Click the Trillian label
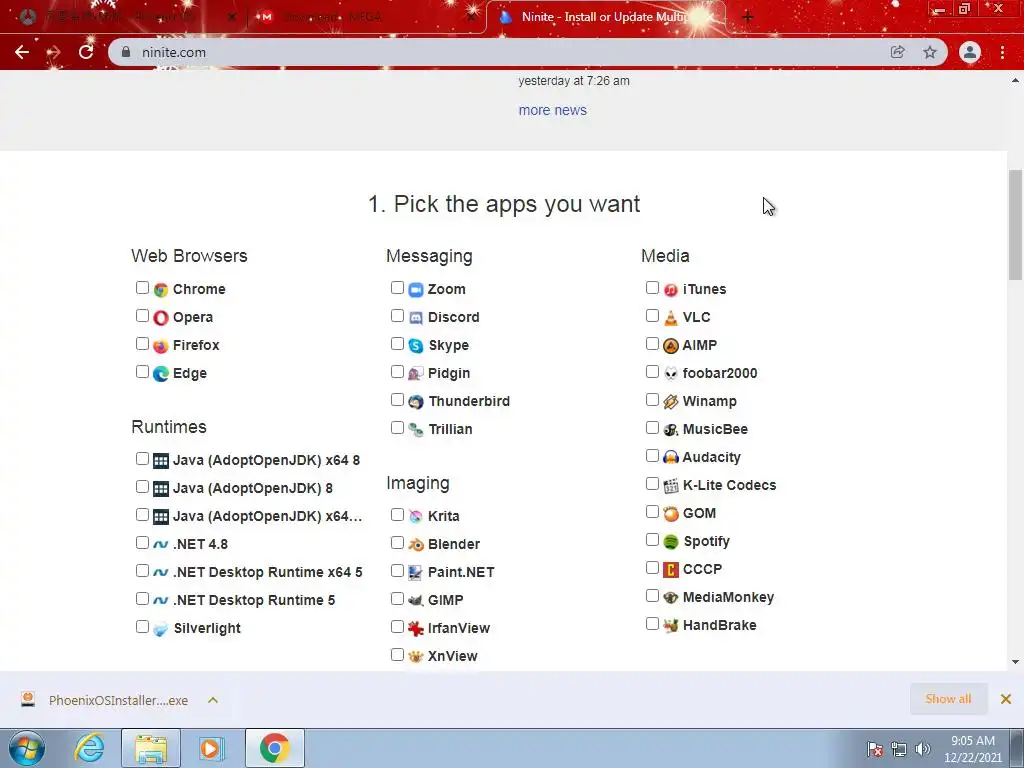The width and height of the screenshot is (1024, 768). (x=451, y=430)
